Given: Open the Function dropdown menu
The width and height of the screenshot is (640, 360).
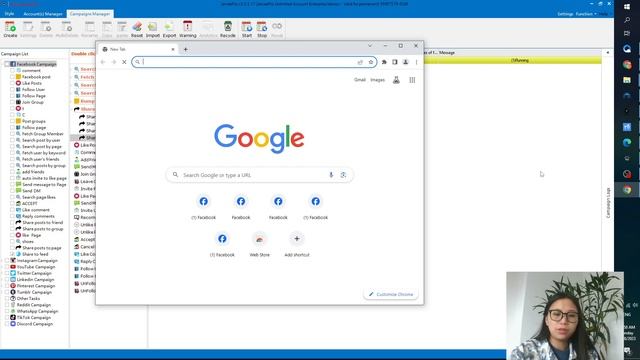Looking at the screenshot, I should click(585, 14).
